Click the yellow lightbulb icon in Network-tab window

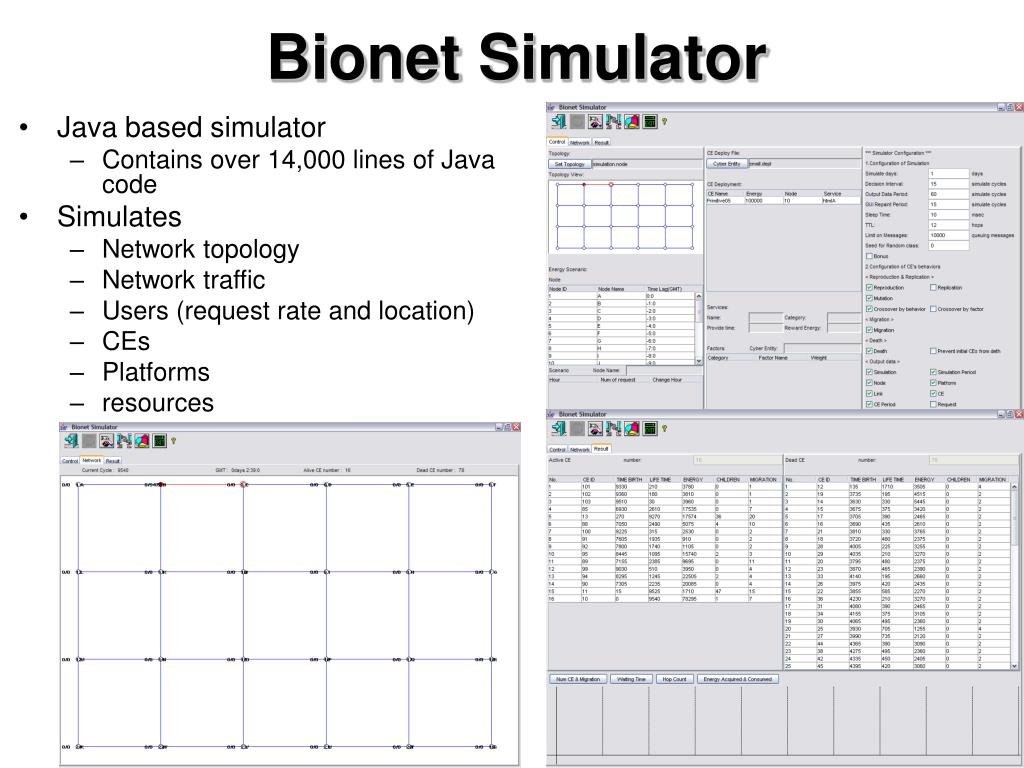(x=174, y=441)
